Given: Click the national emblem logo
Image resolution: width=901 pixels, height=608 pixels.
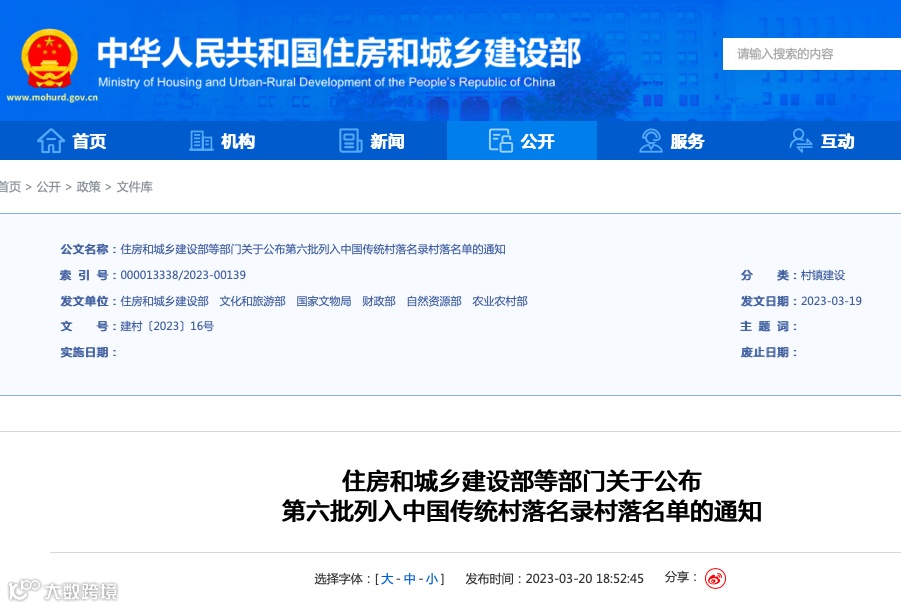Looking at the screenshot, I should coord(49,59).
